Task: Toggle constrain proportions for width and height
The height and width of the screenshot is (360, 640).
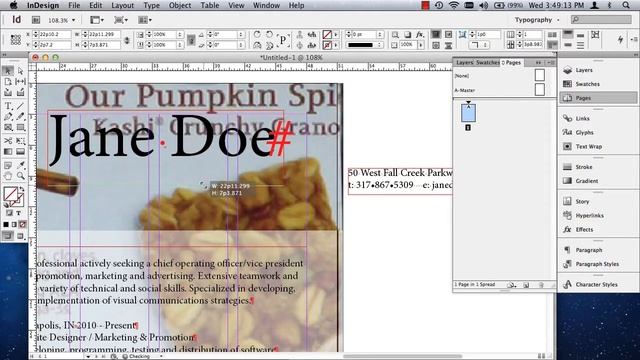Action: (x=127, y=40)
